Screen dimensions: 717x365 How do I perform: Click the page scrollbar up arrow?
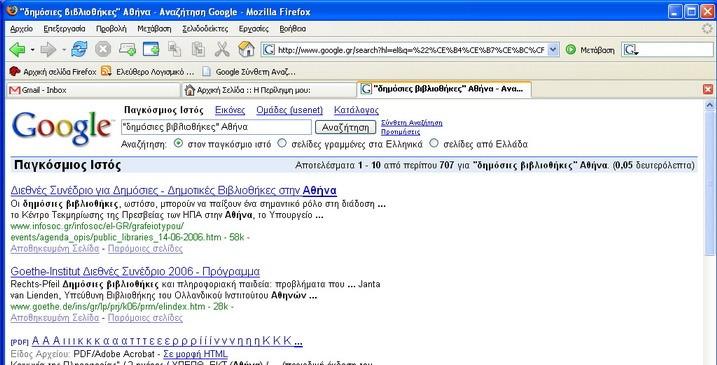coord(709,105)
